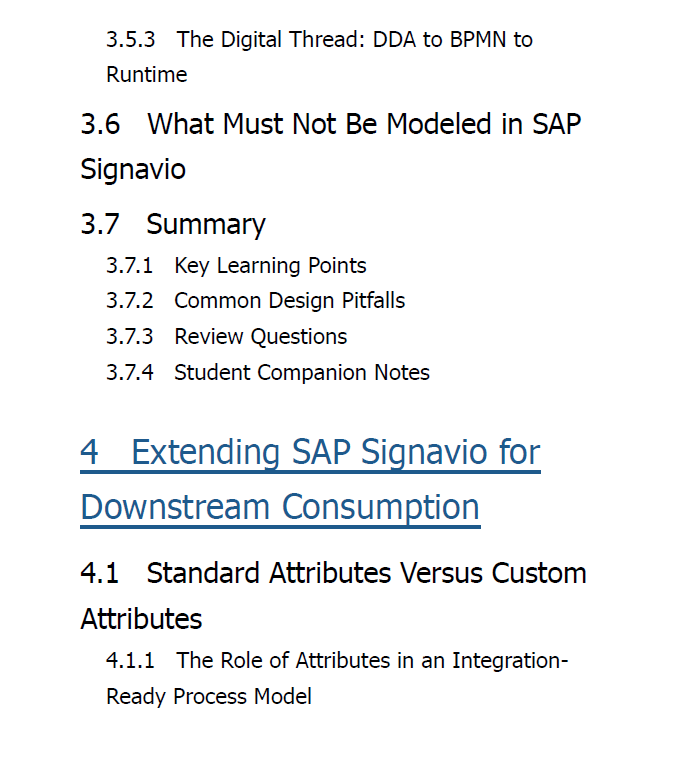
Task: Click the "Runtime" wrapped line of 3.5.3
Action: pyautogui.click(x=146, y=75)
